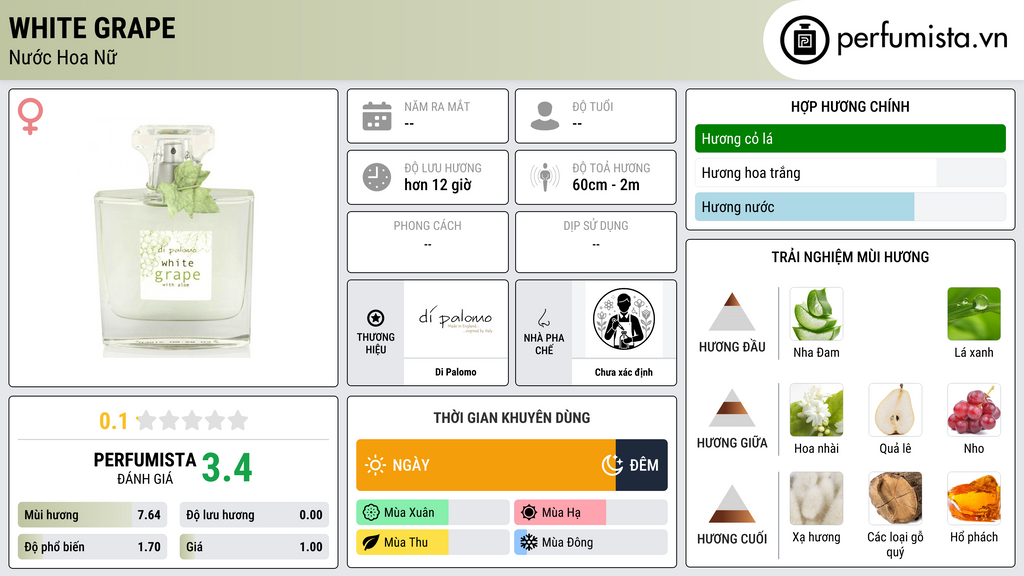The width and height of the screenshot is (1024, 576).
Task: Click the Mùa Đông season bar
Action: click(x=591, y=542)
